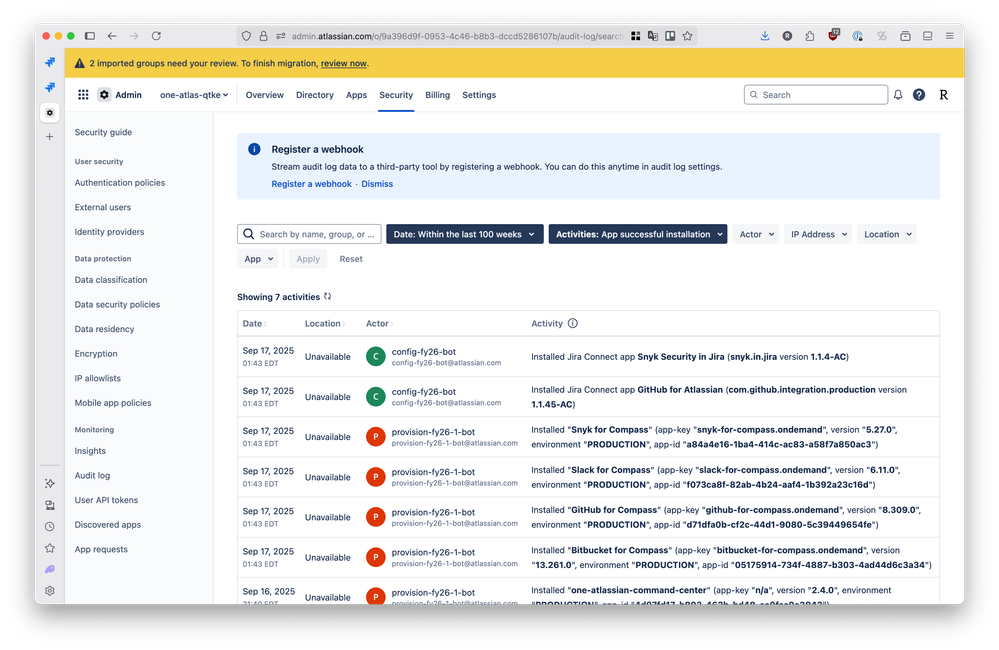Open the history clock icon in sidebar
This screenshot has width=999, height=650.
[x=50, y=526]
